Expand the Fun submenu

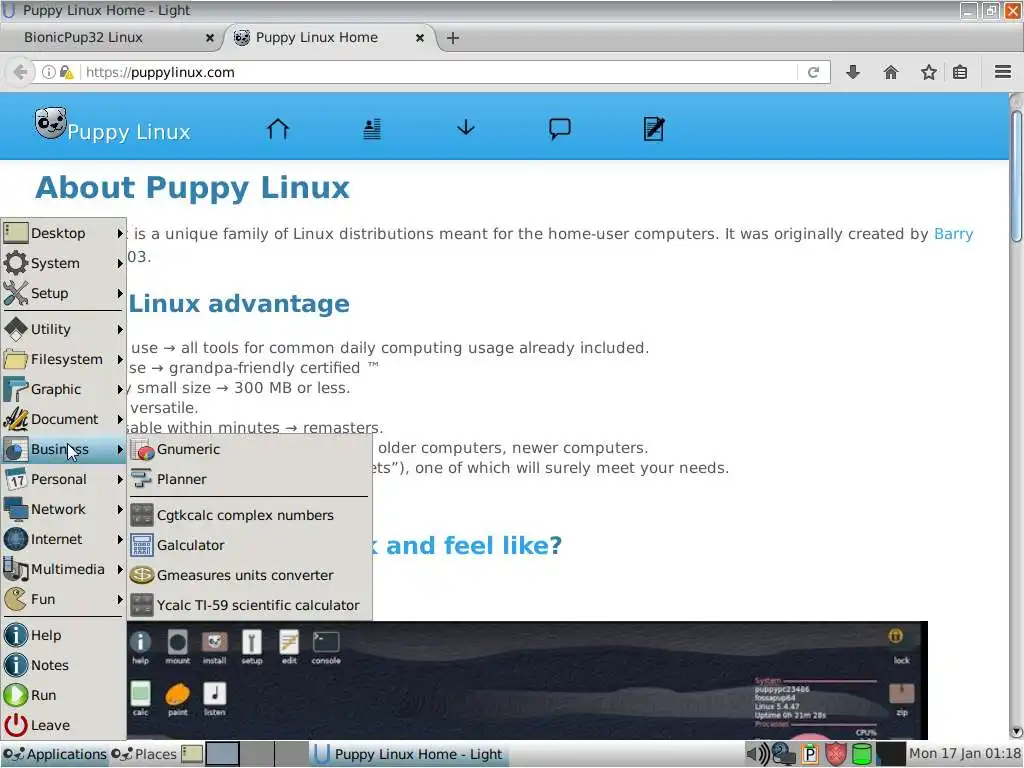click(63, 600)
